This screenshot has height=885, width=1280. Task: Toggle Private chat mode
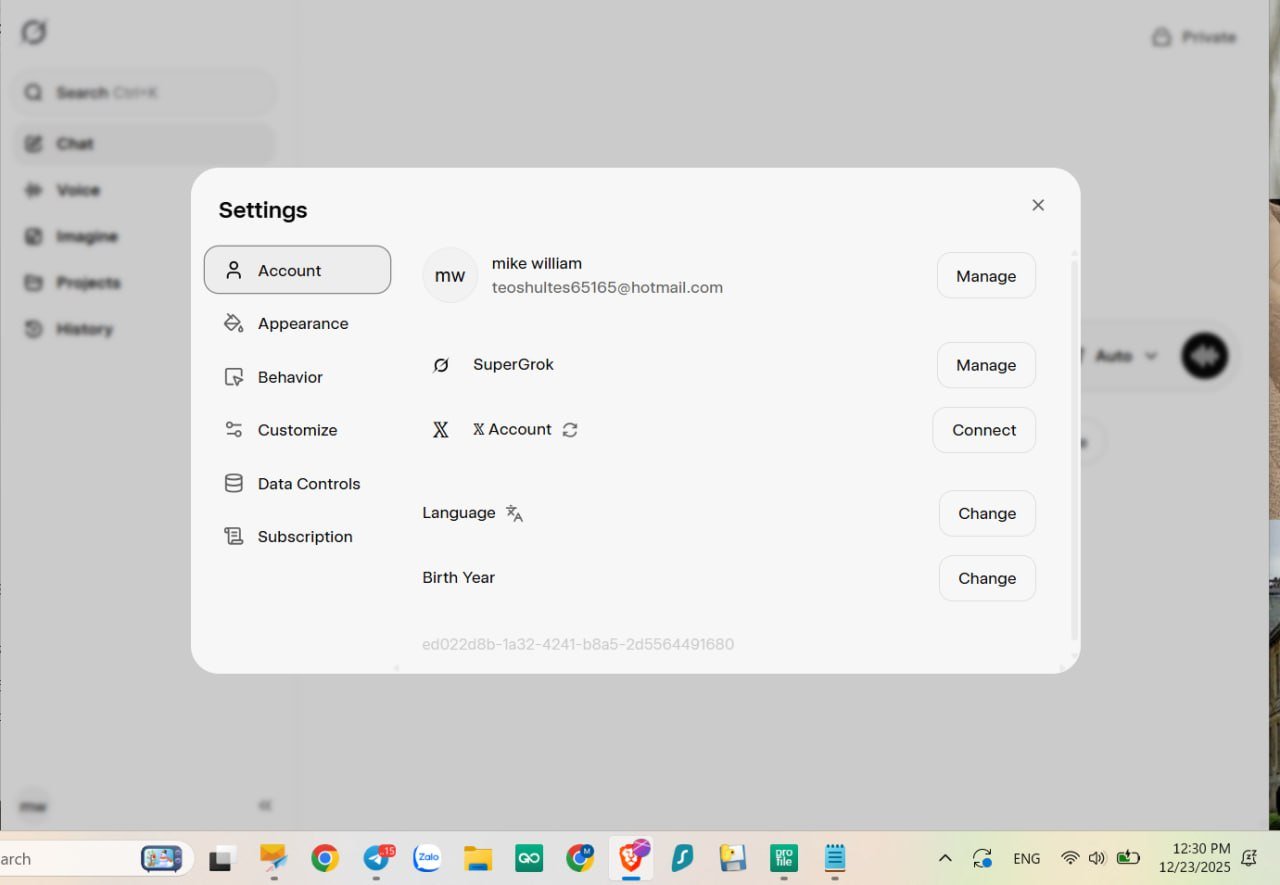pyautogui.click(x=1194, y=38)
